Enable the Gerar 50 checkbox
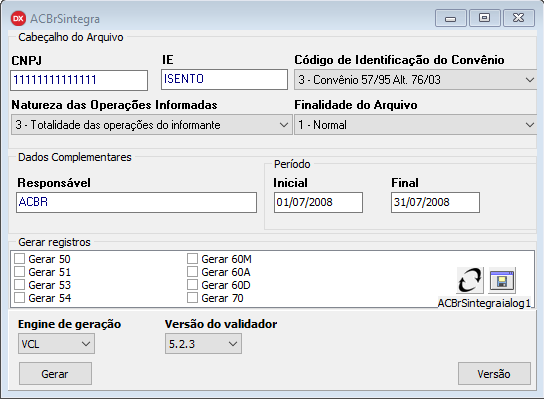 pos(19,259)
